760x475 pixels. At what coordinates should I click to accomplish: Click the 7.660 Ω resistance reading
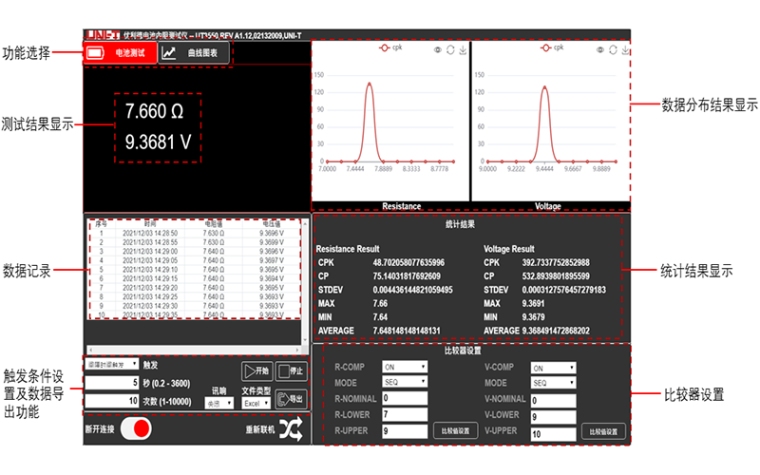point(154,111)
